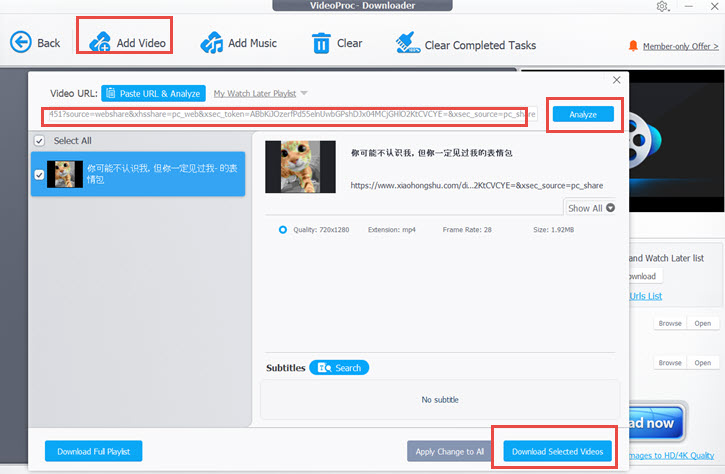Click the upper Open button in background
The image size is (725, 474).
point(702,323)
